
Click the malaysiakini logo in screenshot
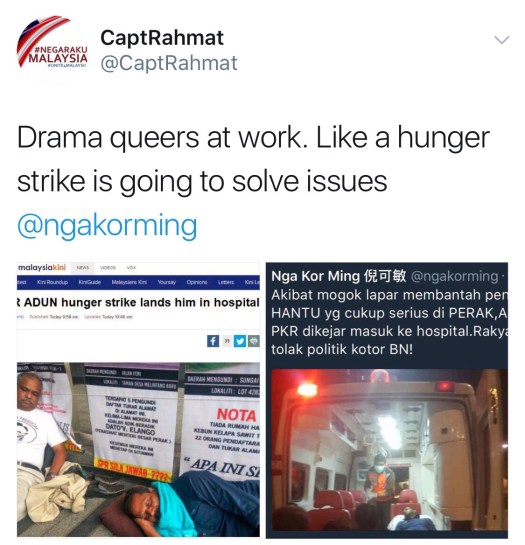pos(42,267)
